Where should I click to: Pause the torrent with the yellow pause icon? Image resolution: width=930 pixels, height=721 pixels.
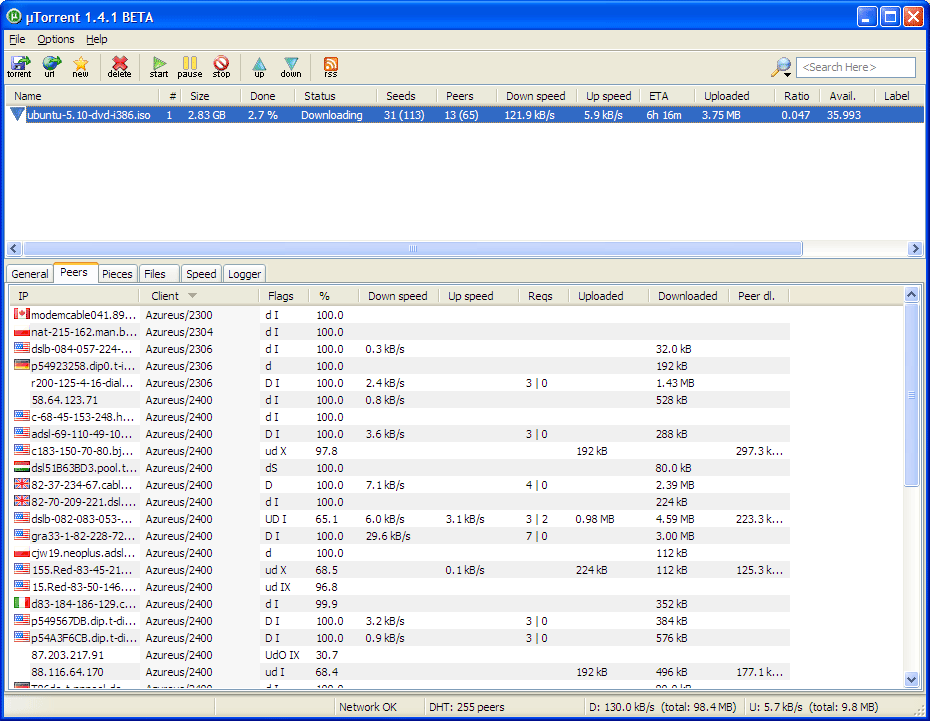pos(190,66)
